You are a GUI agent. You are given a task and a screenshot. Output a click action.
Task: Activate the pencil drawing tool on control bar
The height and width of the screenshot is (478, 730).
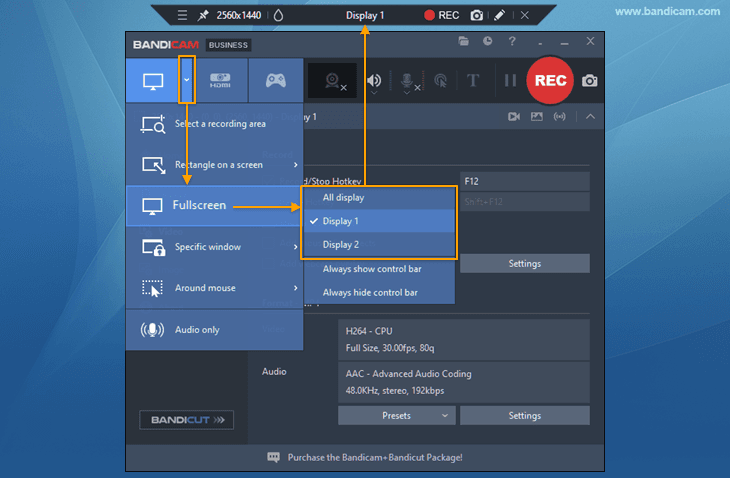[499, 15]
